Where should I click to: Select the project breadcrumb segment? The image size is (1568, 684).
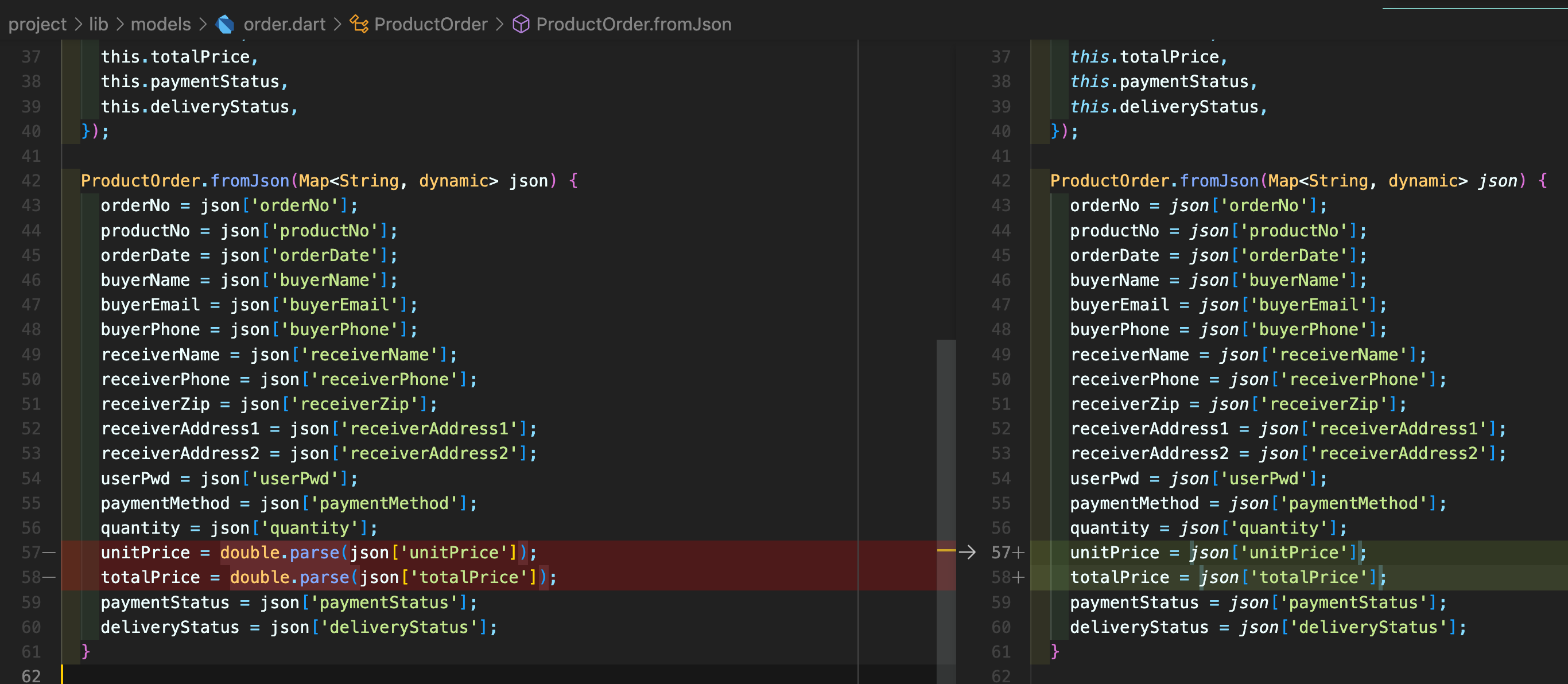(x=37, y=24)
